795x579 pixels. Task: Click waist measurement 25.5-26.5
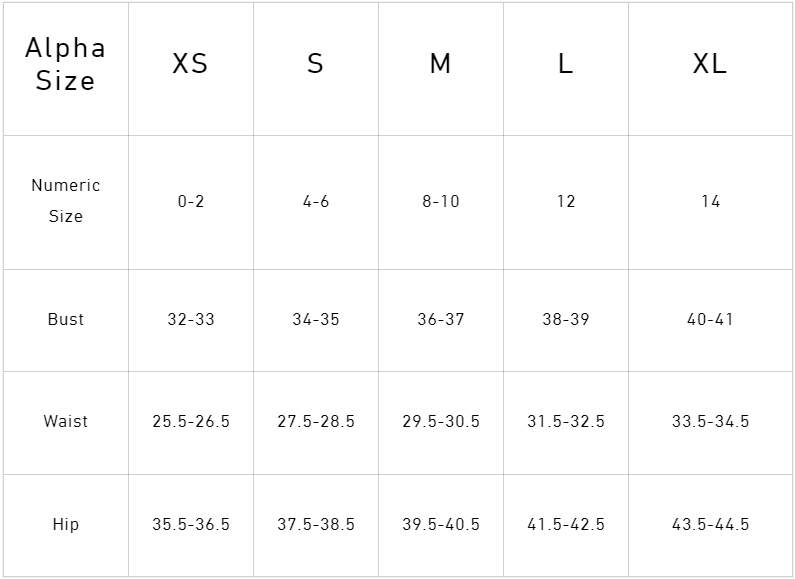(x=191, y=422)
